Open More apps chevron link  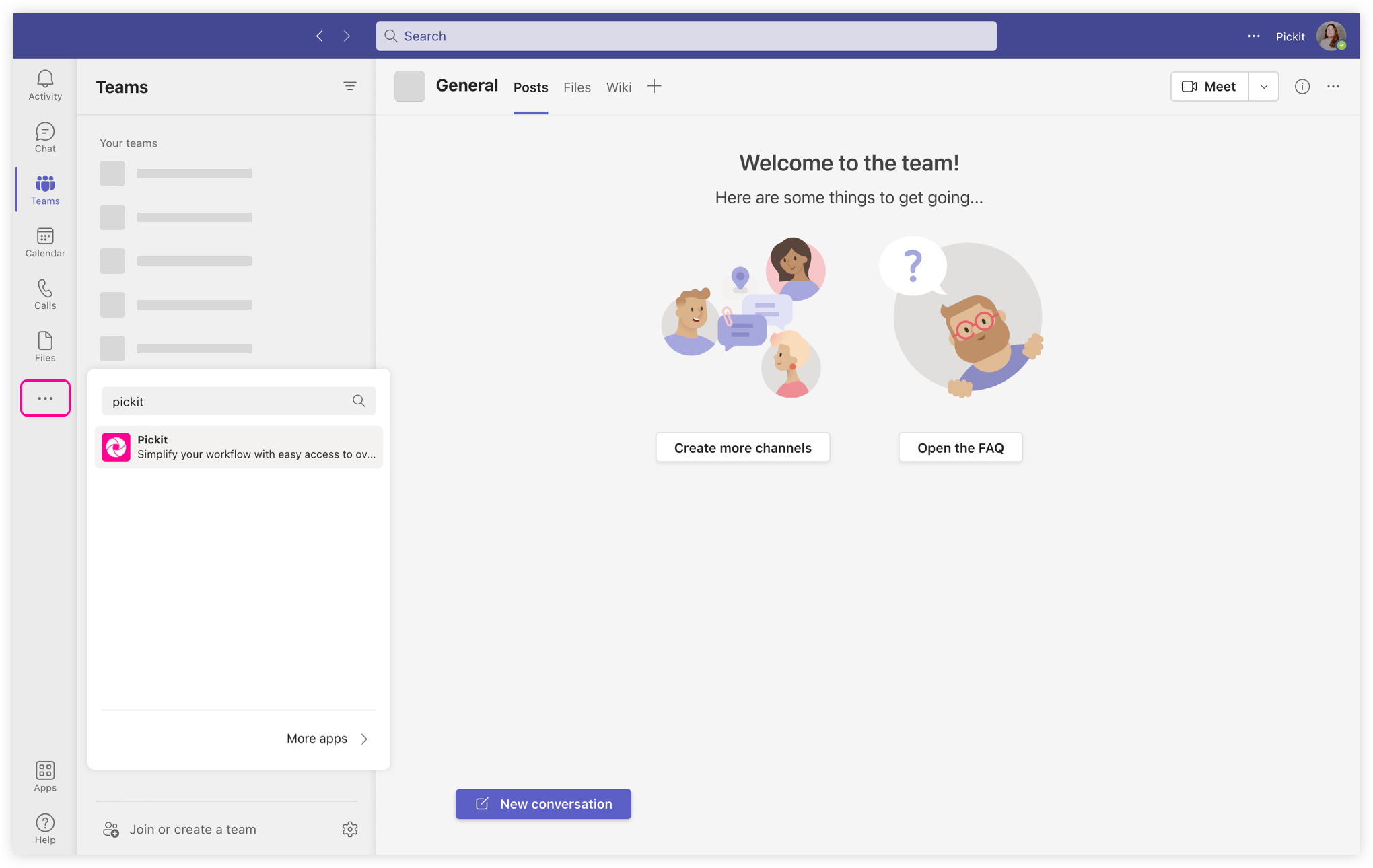[327, 739]
